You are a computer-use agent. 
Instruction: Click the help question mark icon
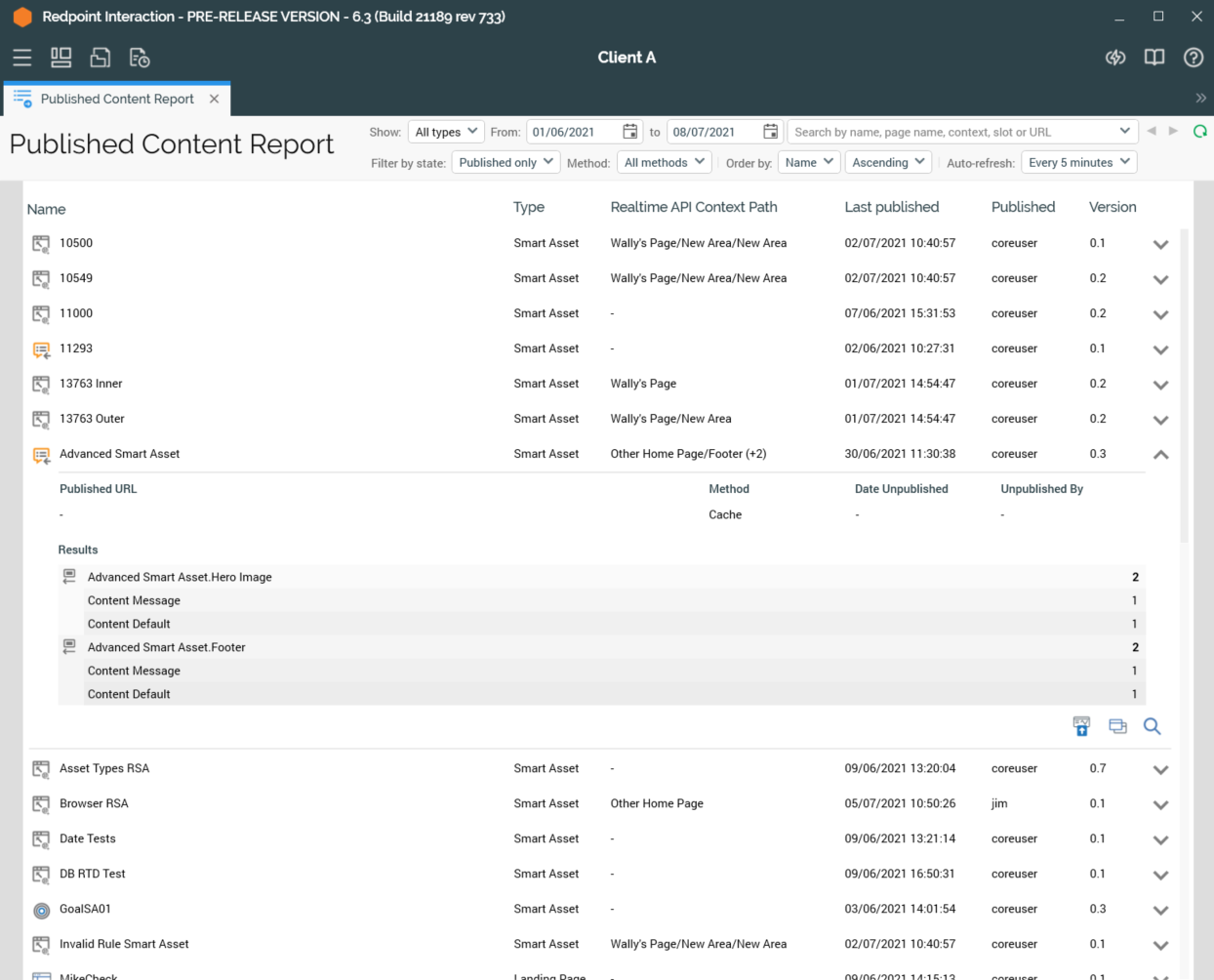coord(1193,58)
